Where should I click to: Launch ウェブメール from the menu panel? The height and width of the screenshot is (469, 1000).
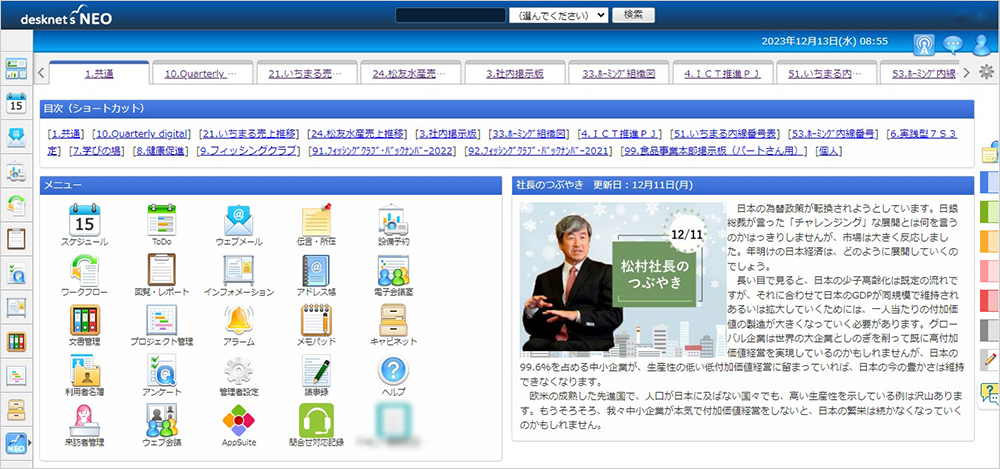239,225
